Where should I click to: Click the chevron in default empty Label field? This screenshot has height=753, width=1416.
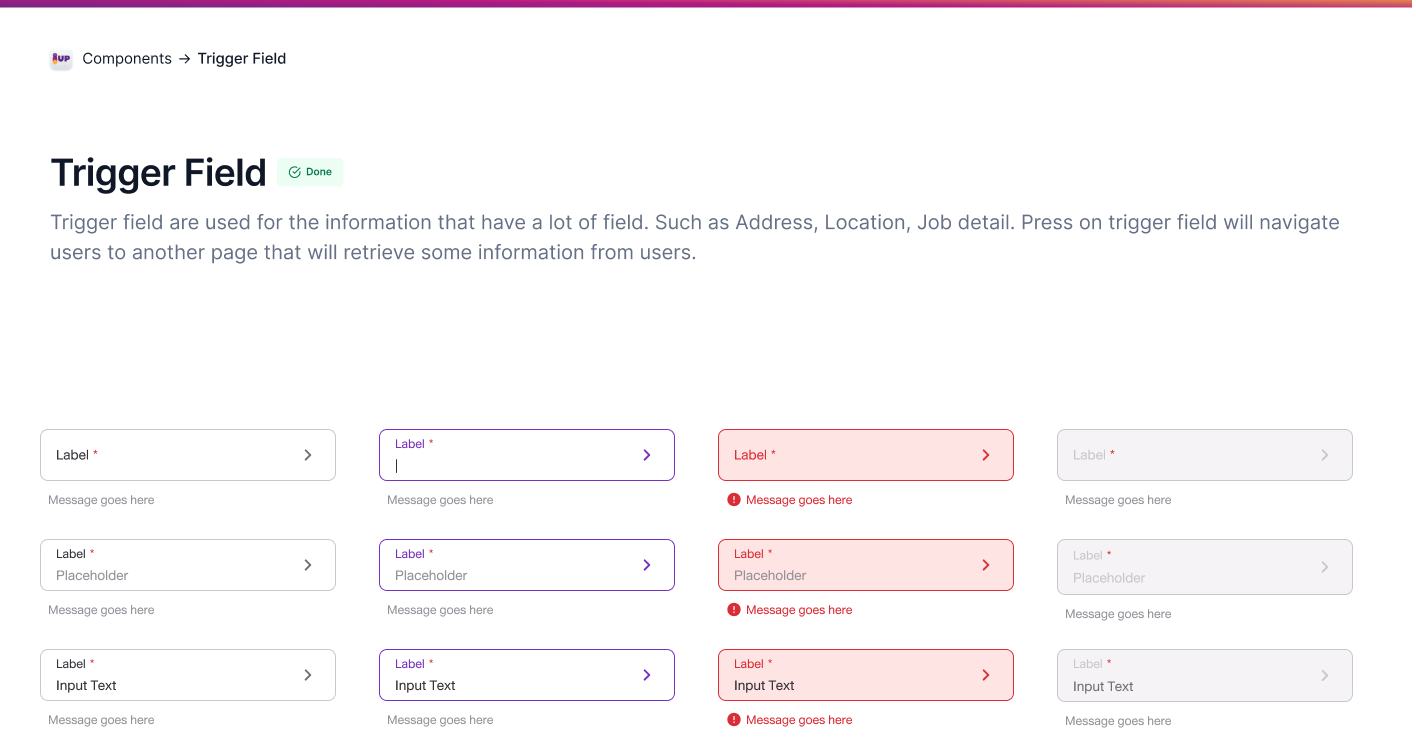(308, 455)
